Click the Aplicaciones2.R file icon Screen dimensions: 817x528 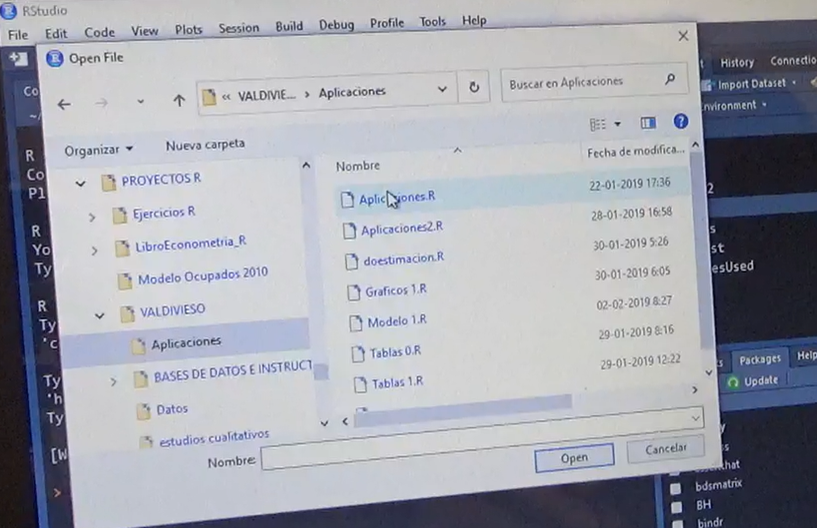click(350, 230)
